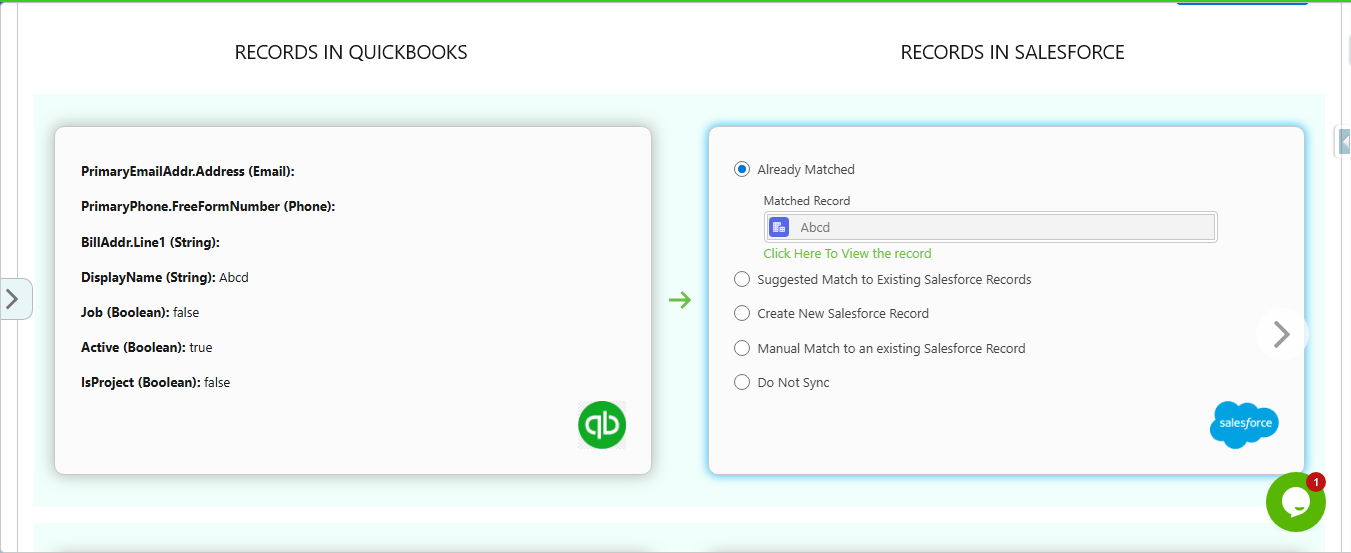Click the RECORDS IN SALESFORCE heading

point(1013,52)
